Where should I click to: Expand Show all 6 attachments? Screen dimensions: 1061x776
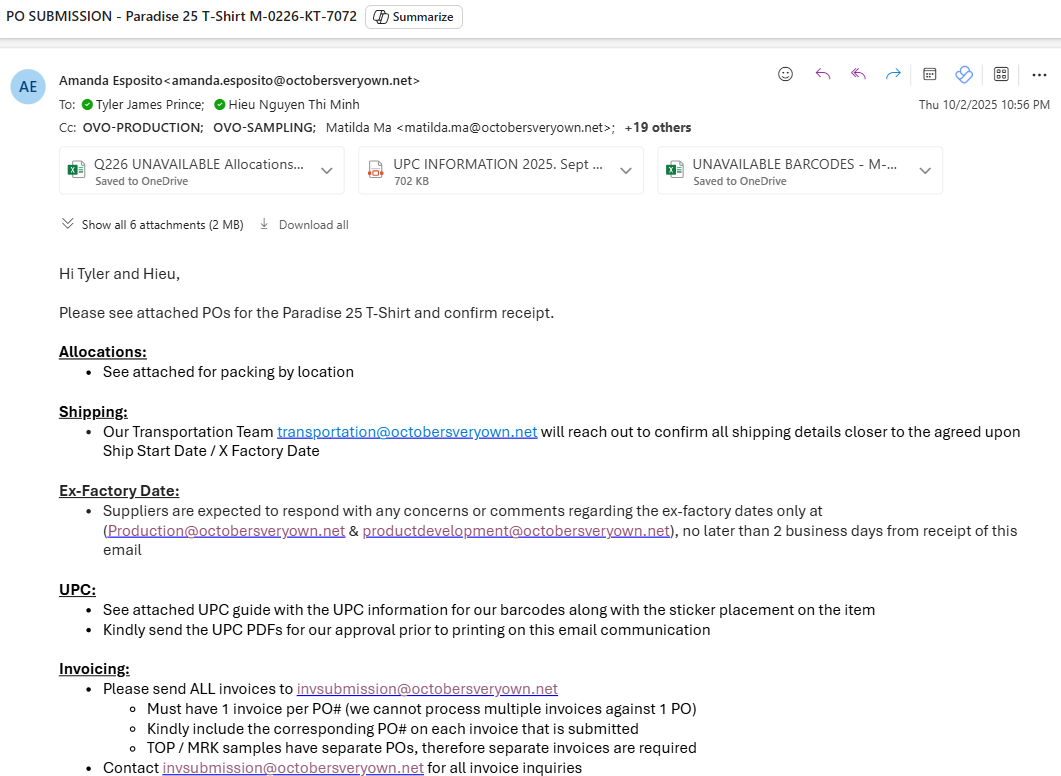click(152, 225)
